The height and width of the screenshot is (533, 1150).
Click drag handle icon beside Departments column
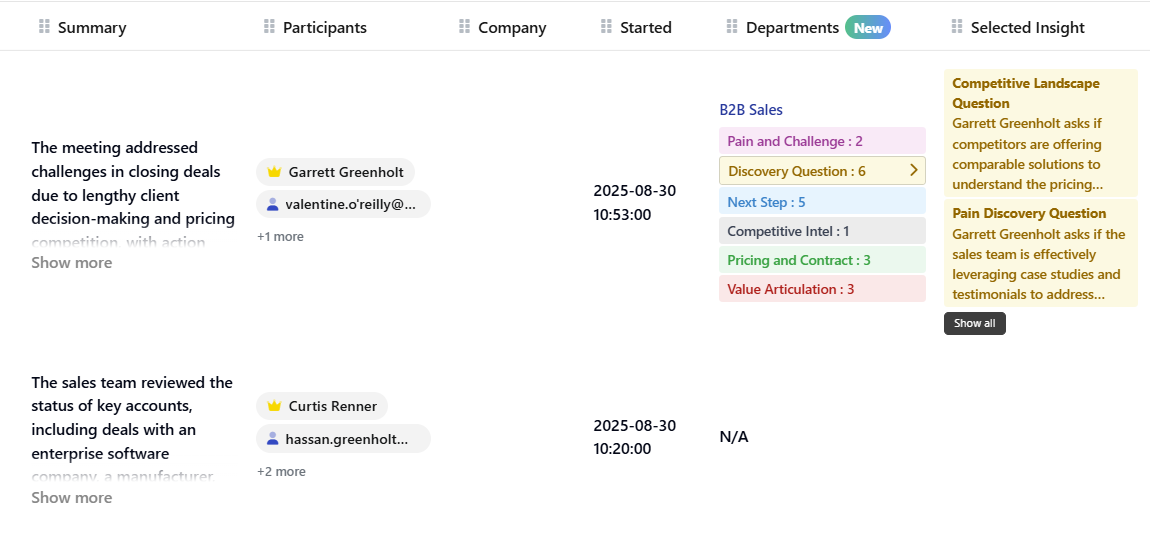[x=732, y=27]
